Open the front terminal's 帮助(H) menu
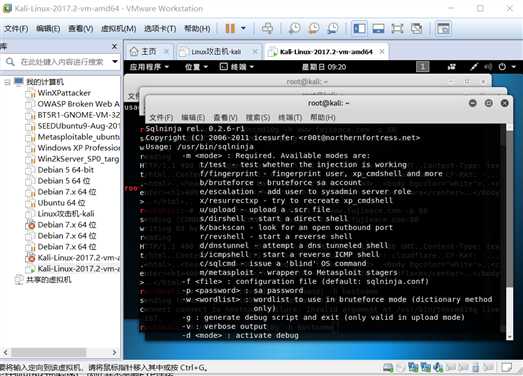The width and height of the screenshot is (523, 376). click(323, 117)
